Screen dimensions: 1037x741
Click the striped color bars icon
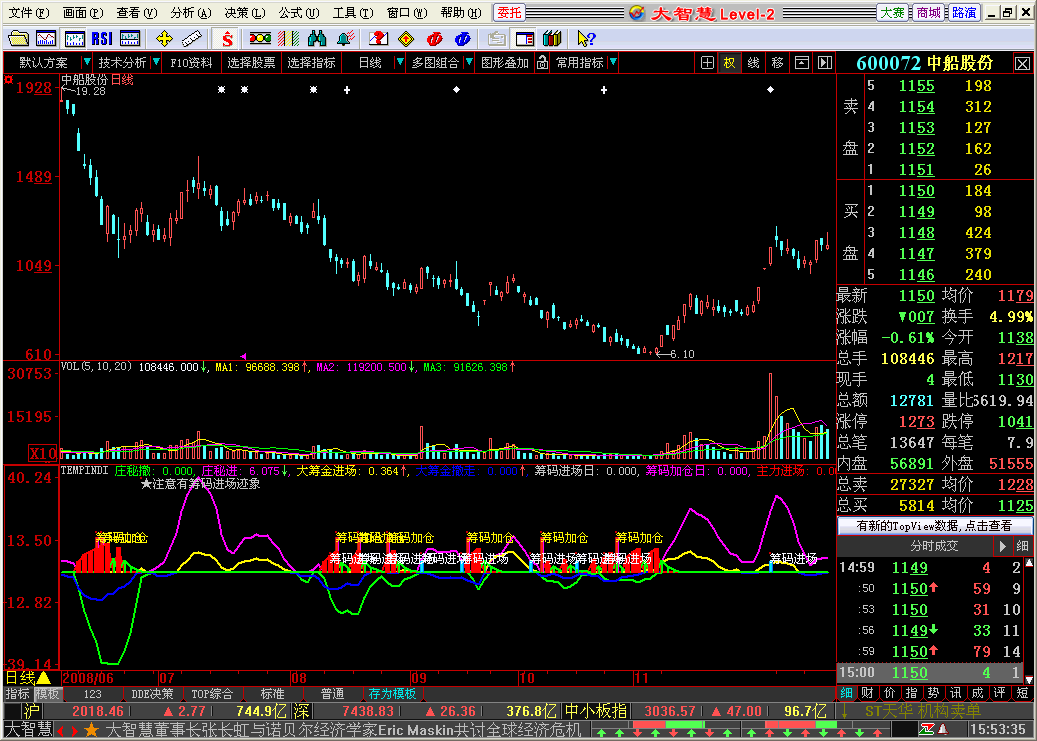[x=288, y=38]
